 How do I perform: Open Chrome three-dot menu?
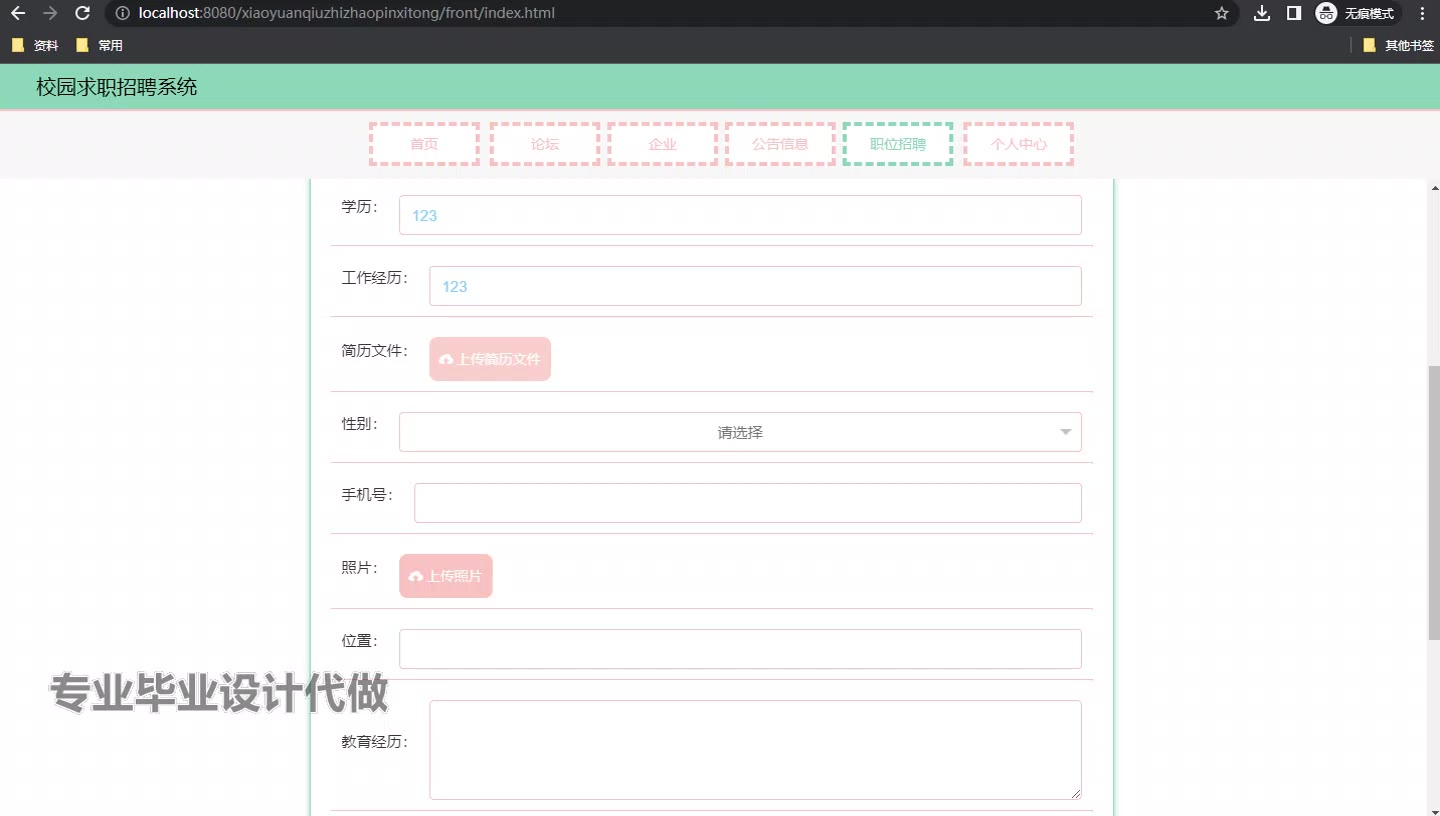tap(1422, 13)
